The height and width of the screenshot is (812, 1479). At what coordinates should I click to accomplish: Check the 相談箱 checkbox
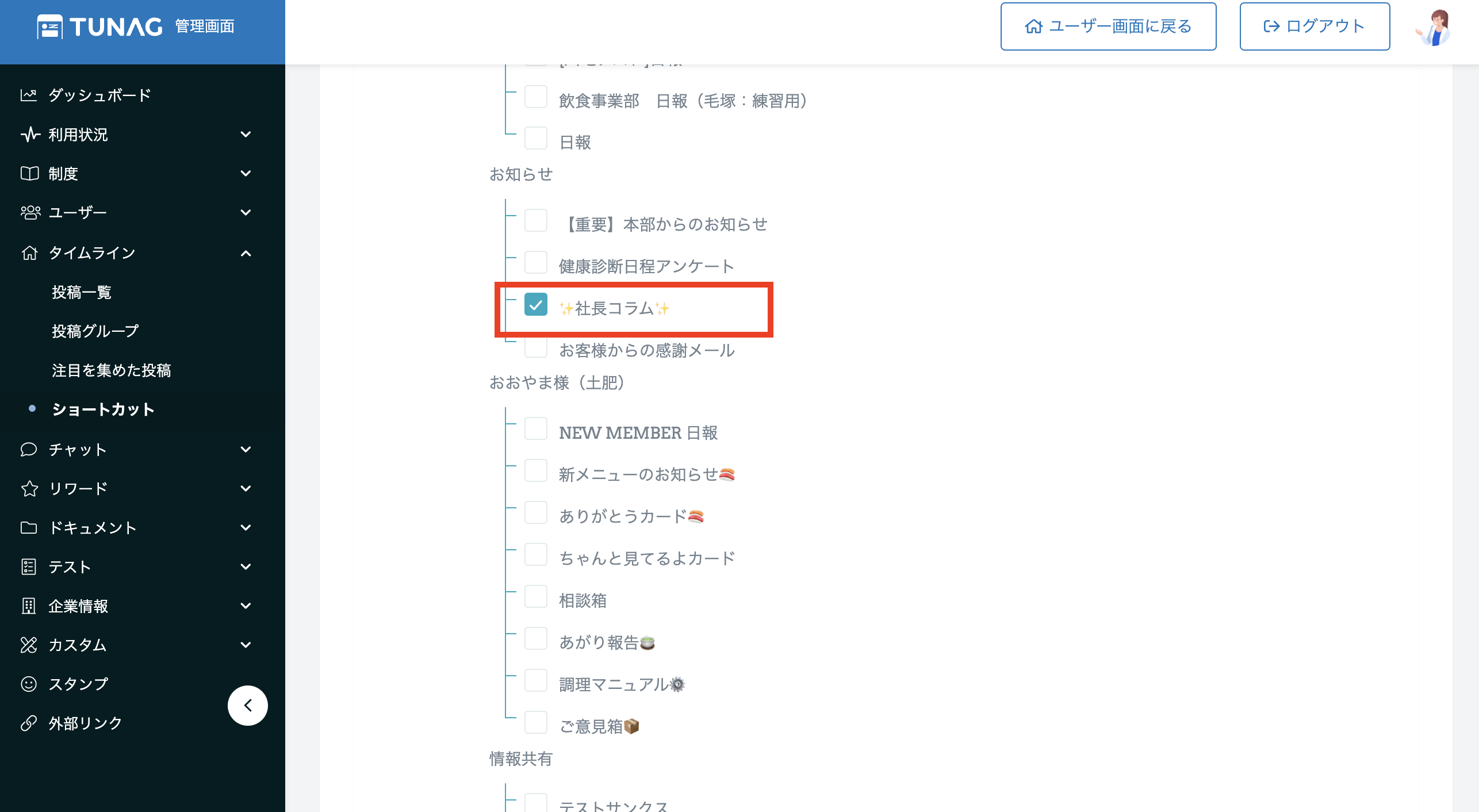[536, 597]
